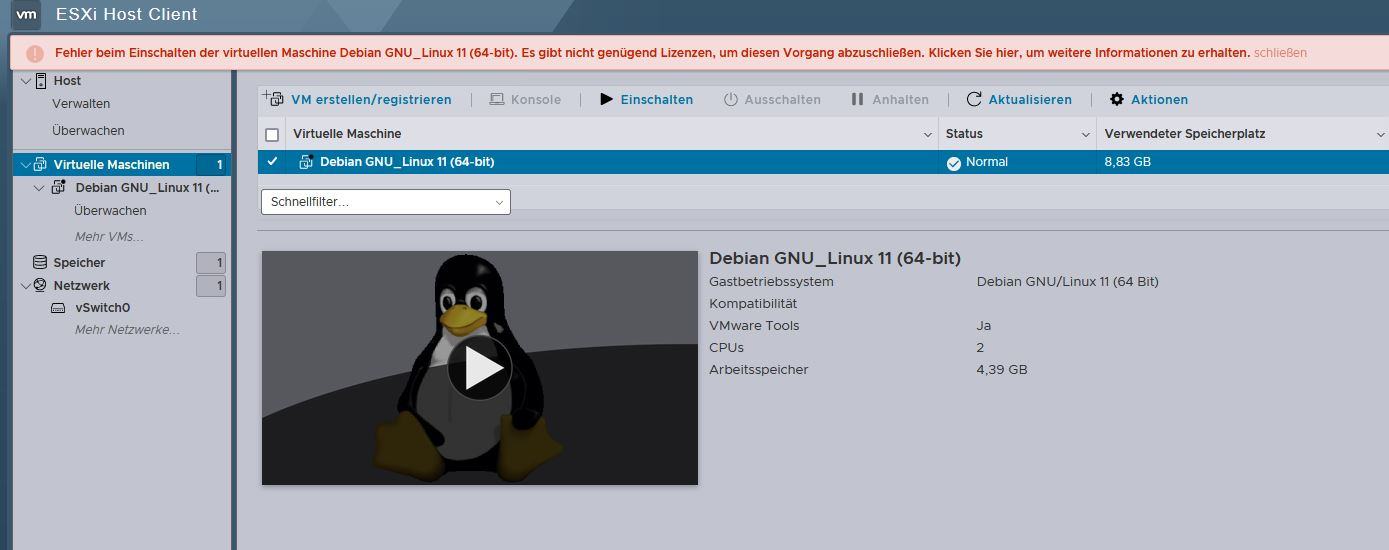Open Überwachen under the Debian VM

coord(110,211)
